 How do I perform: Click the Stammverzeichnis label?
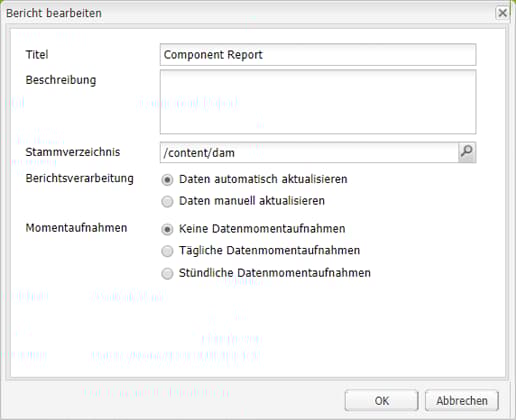tap(73, 152)
